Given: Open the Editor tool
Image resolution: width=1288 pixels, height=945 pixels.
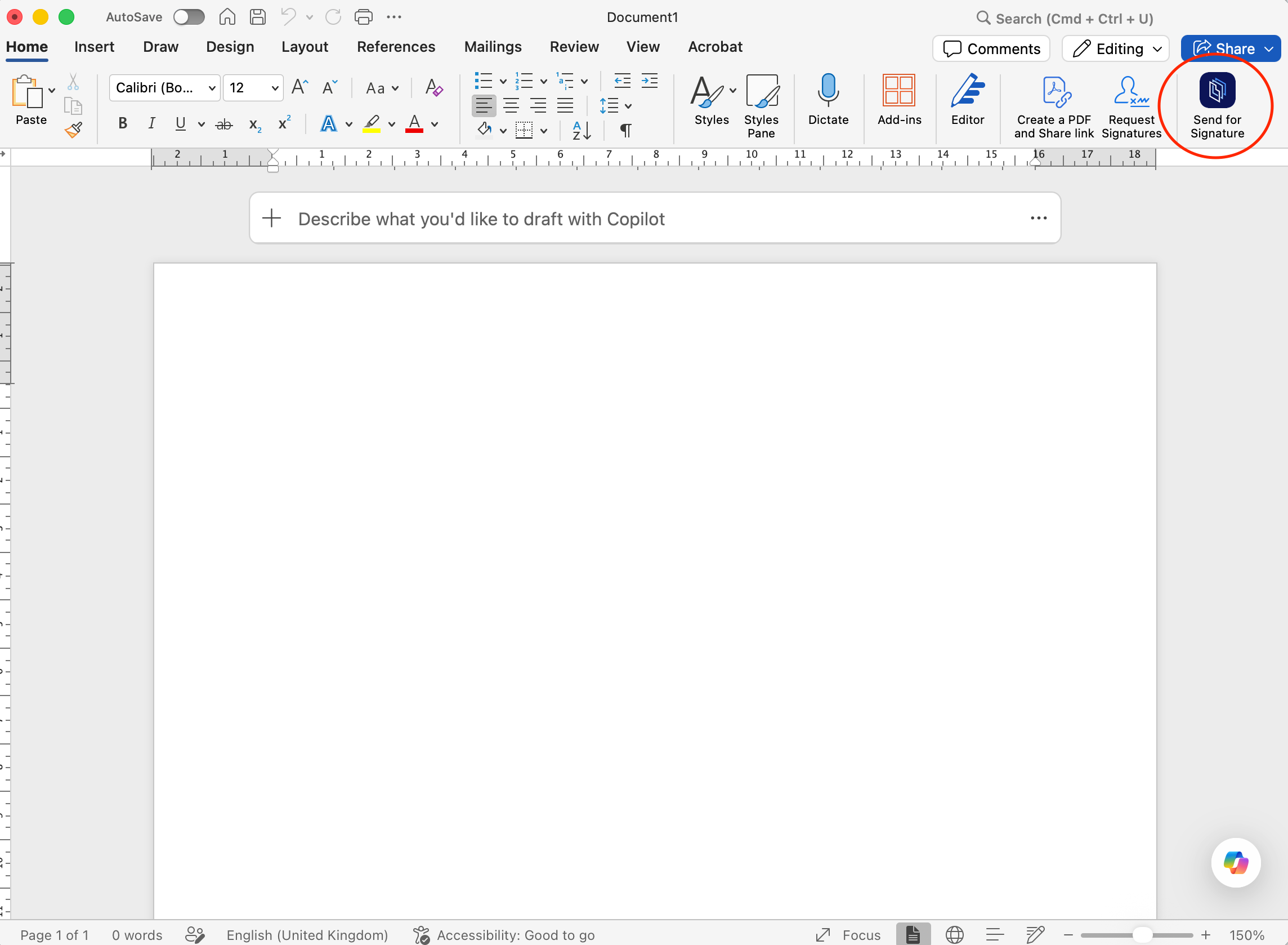Looking at the screenshot, I should [967, 100].
